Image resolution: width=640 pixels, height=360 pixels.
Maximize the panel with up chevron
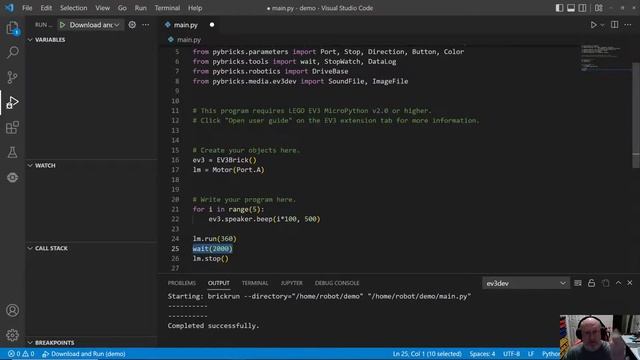618,283
